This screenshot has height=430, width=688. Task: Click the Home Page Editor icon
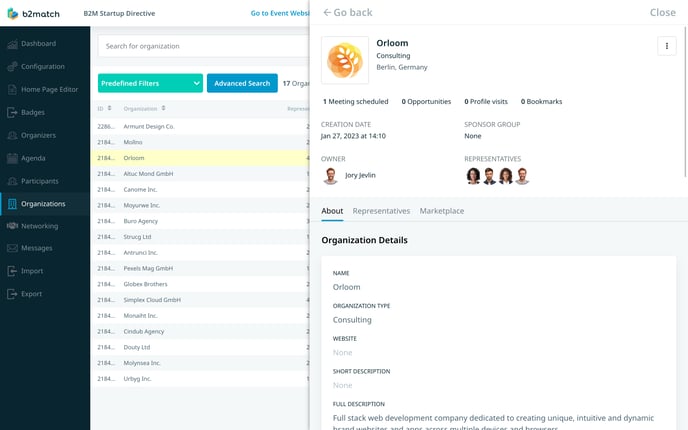(x=12, y=90)
